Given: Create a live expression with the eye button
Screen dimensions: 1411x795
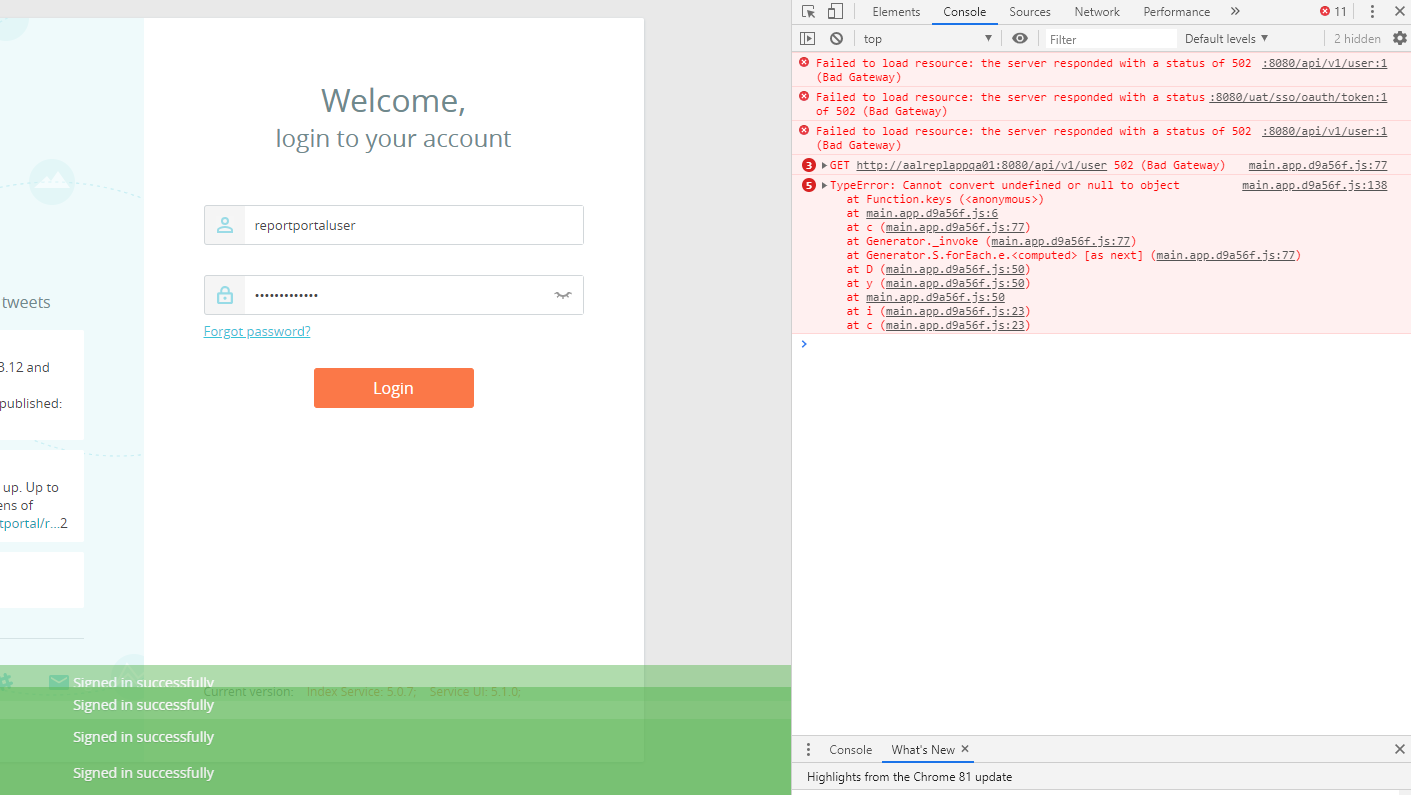Looking at the screenshot, I should pos(1020,38).
